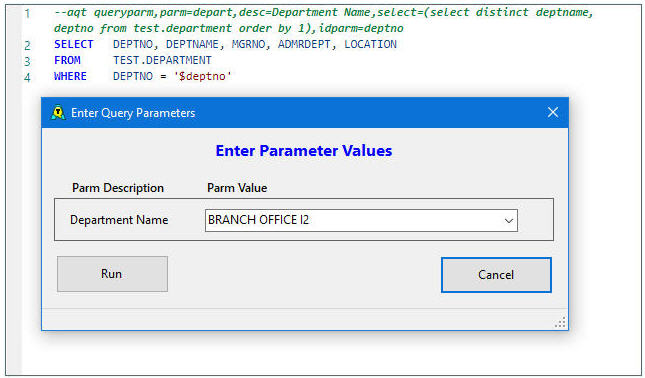645x378 pixels.
Task: Click the Cancel button
Action: click(496, 275)
